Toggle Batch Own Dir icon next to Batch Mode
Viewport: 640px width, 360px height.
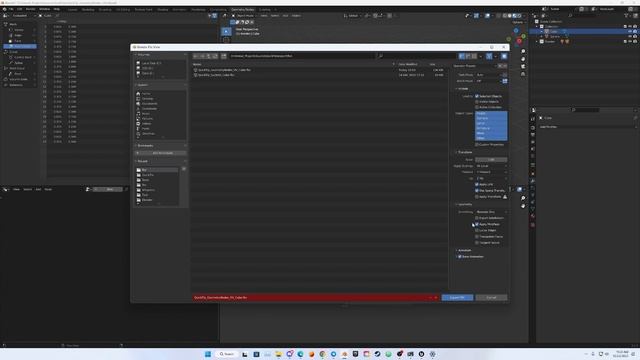505,81
